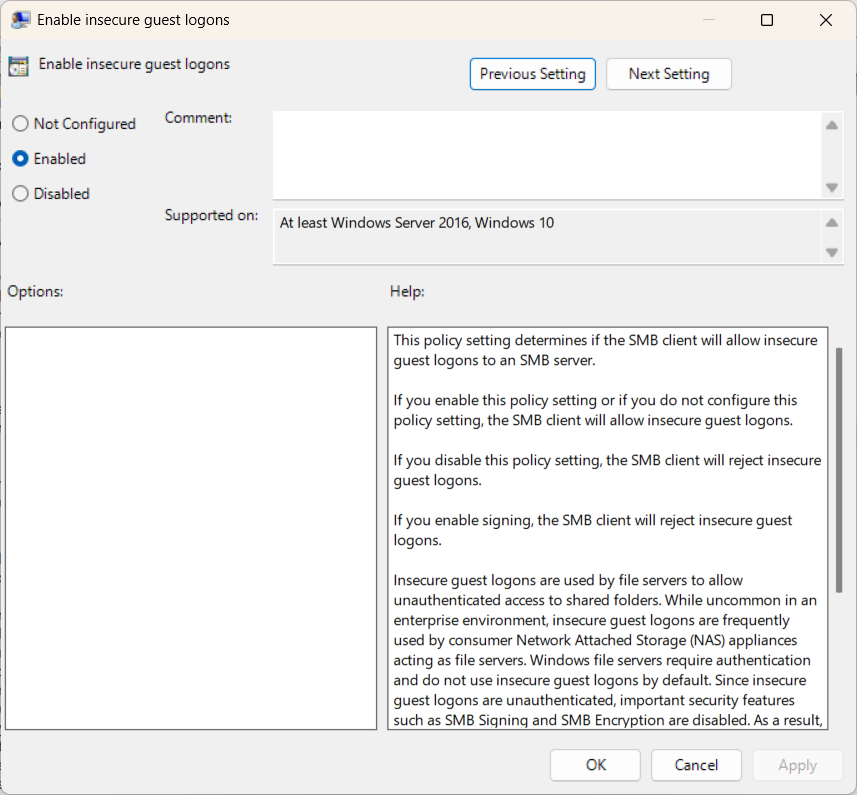Screen dimensions: 857x795
Task: Dismiss the dialog with Cancel
Action: (x=696, y=765)
